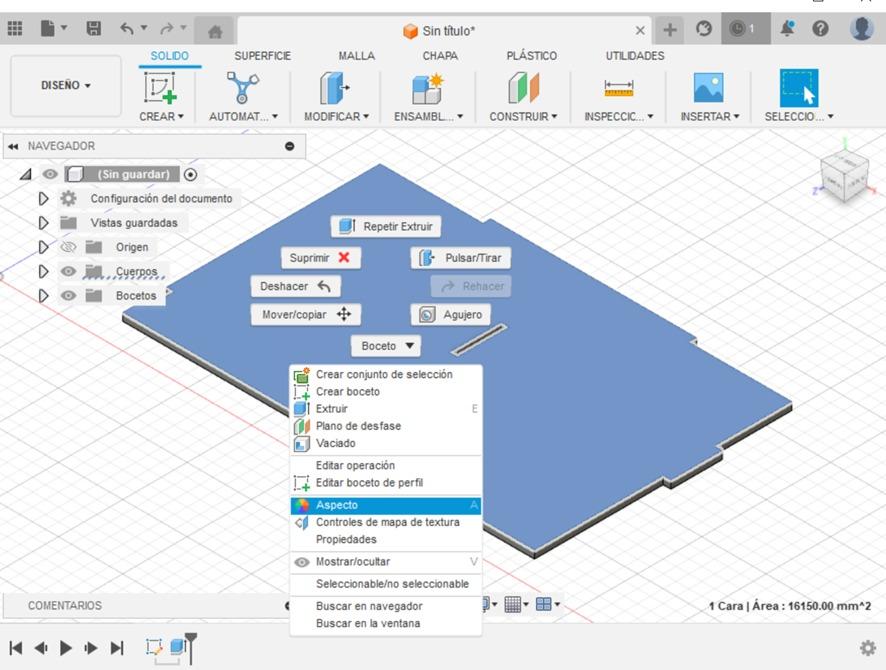Click the Select tool icon
This screenshot has height=670, width=886.
point(798,88)
